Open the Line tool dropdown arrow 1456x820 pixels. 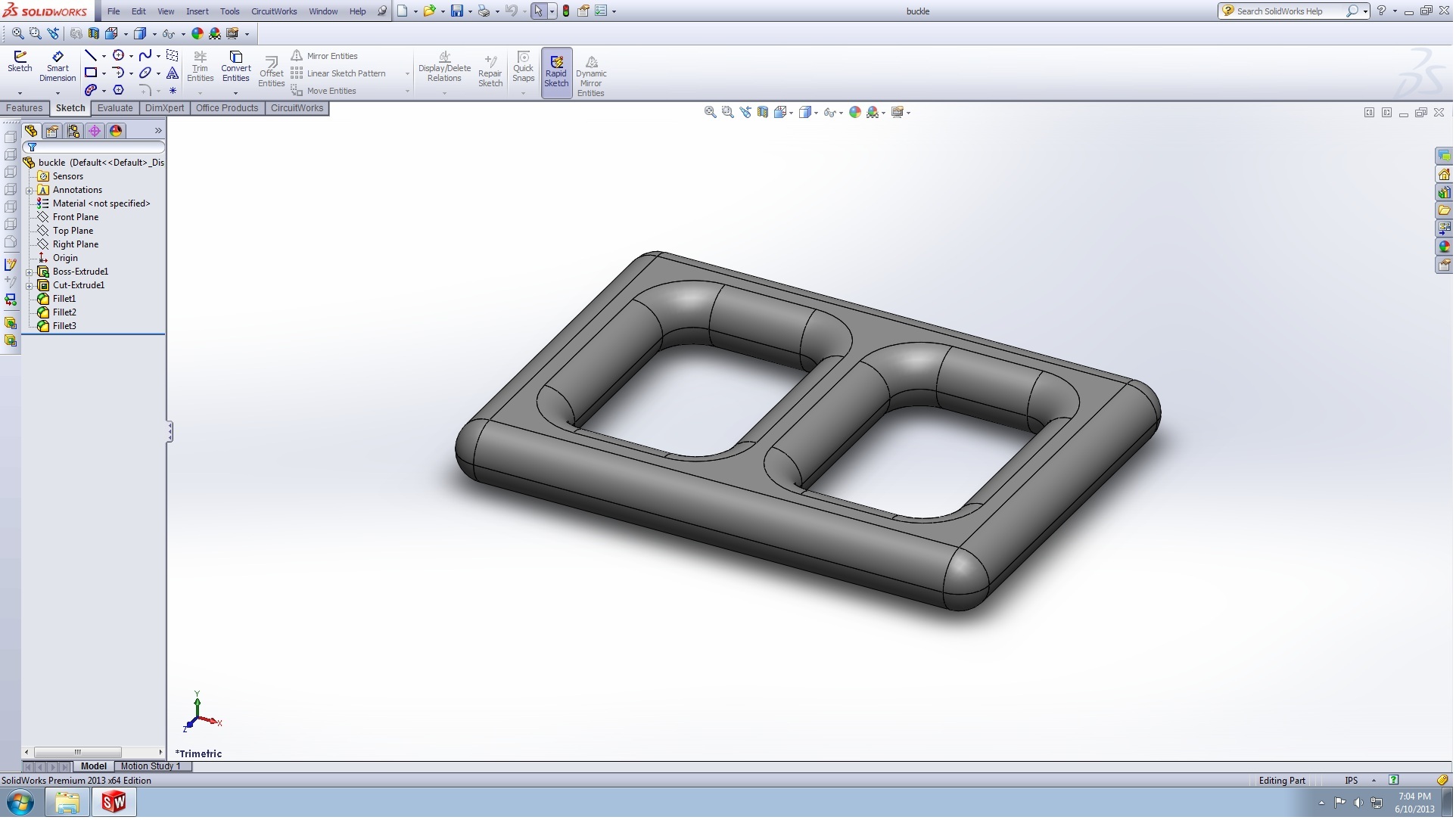[x=104, y=56]
